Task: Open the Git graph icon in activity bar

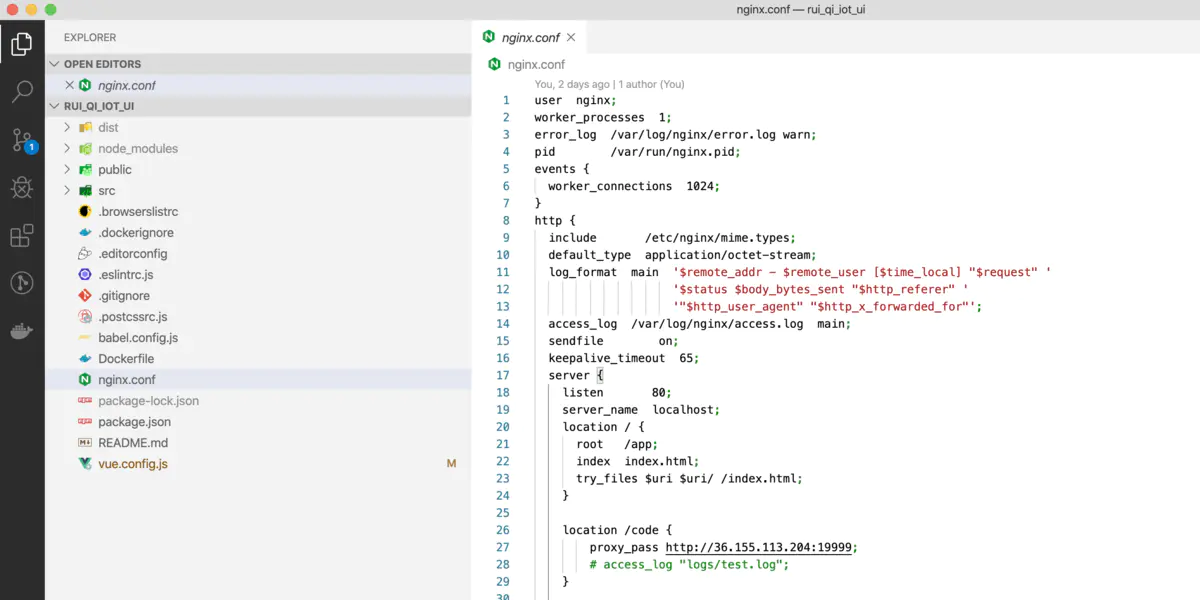Action: click(22, 283)
